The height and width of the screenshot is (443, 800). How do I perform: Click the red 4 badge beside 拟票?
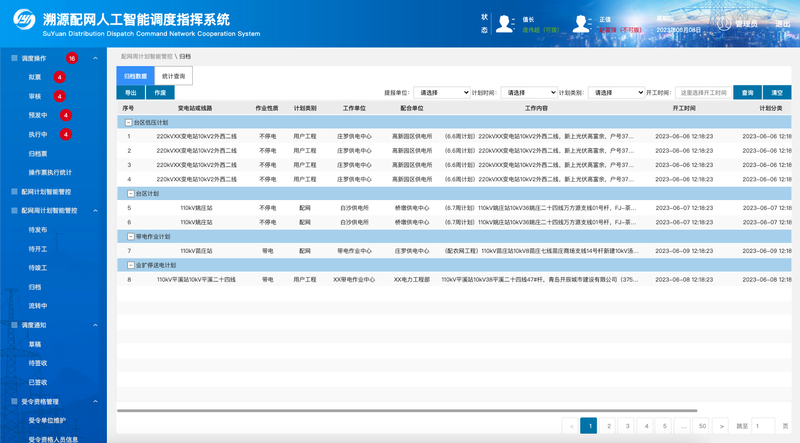pyautogui.click(x=60, y=77)
